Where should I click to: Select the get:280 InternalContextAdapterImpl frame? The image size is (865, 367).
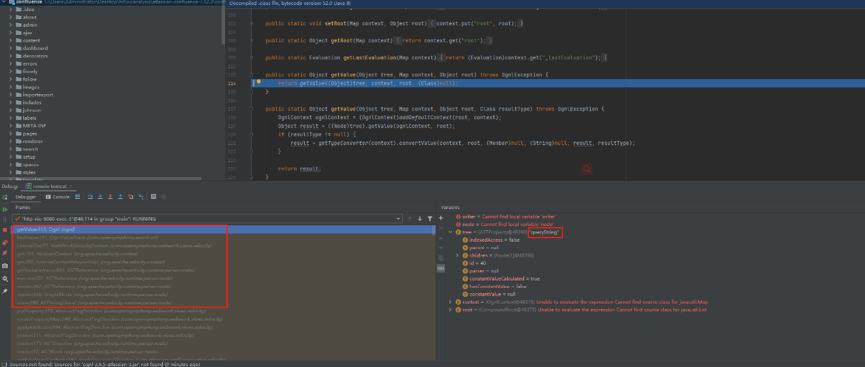click(x=222, y=262)
